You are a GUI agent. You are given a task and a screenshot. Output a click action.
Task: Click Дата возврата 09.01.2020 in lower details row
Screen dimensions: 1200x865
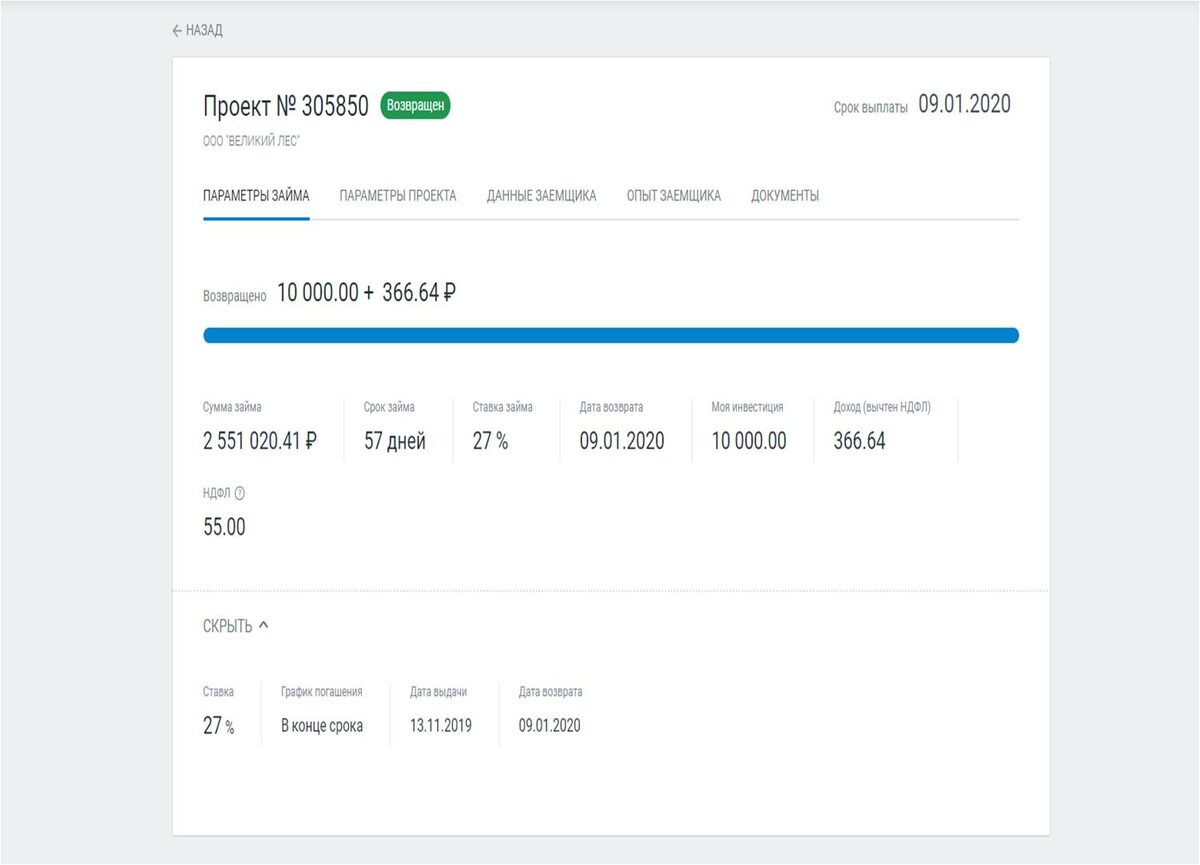[x=549, y=726]
